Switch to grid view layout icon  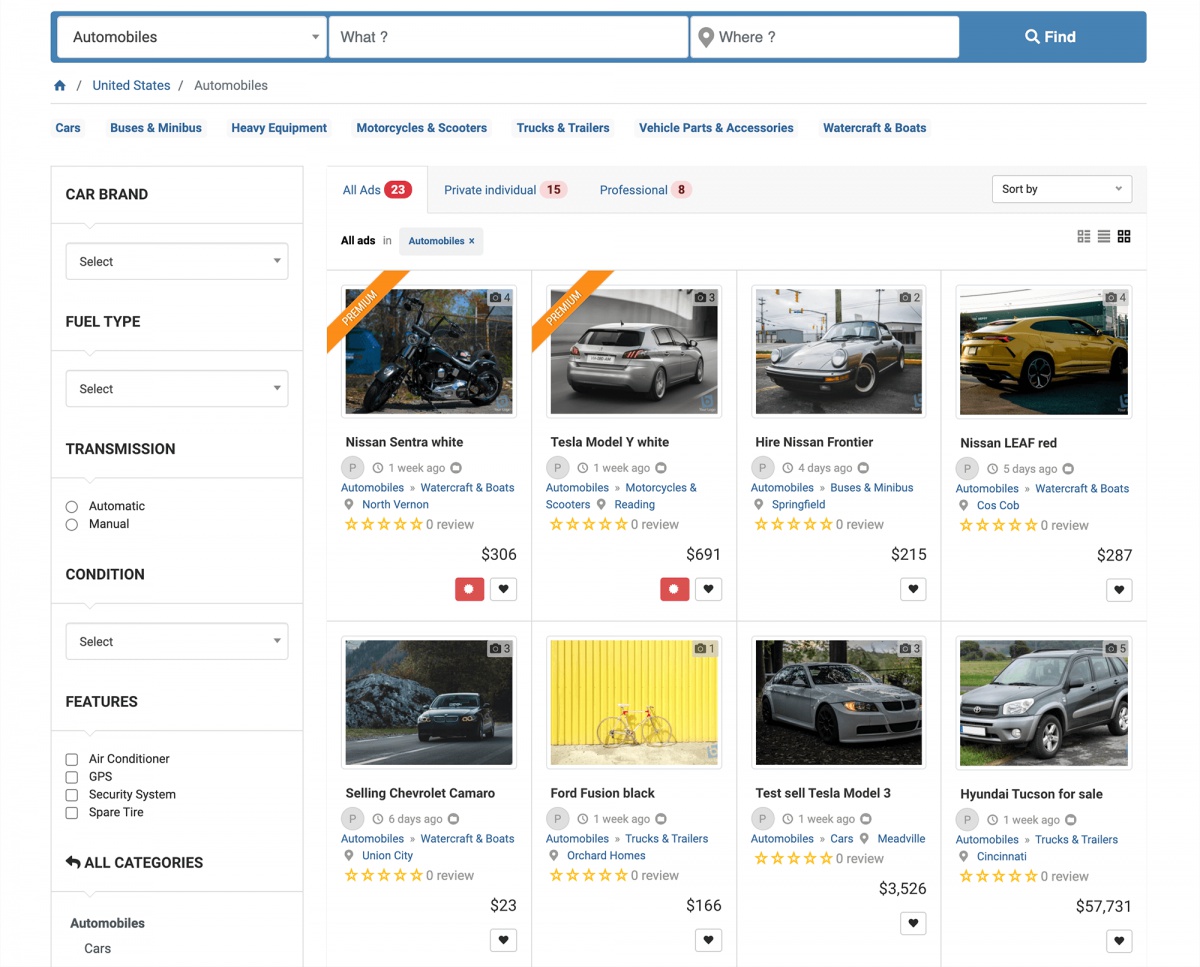(x=1124, y=237)
